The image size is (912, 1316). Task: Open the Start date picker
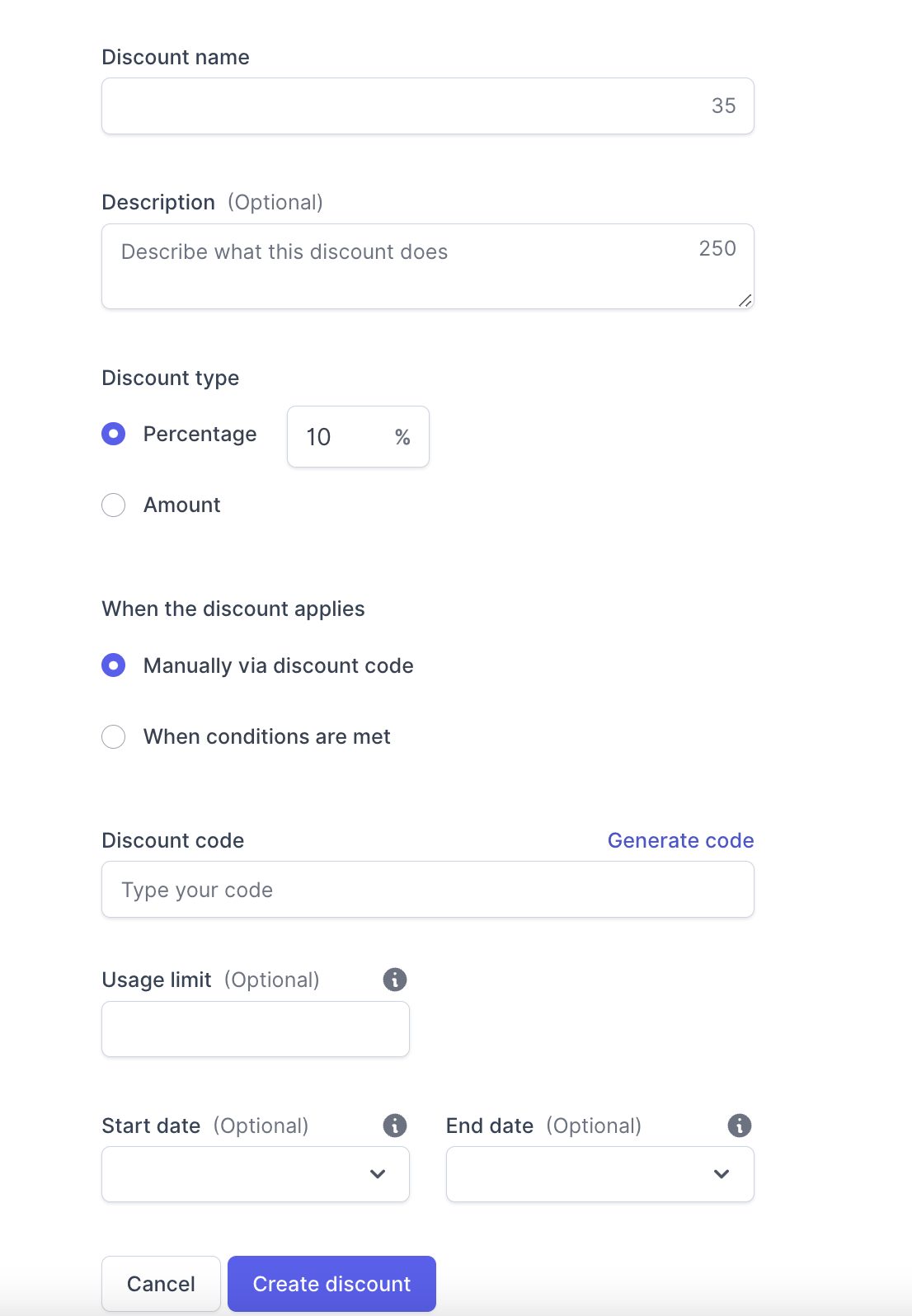tap(378, 1173)
